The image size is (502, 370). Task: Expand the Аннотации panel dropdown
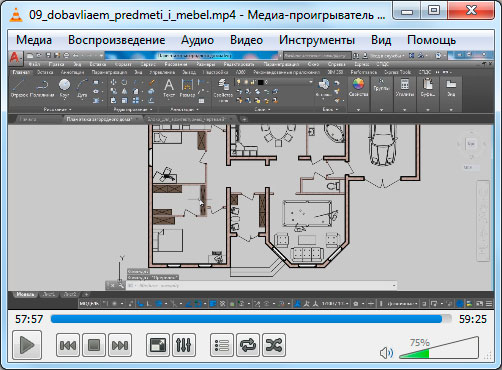185,109
